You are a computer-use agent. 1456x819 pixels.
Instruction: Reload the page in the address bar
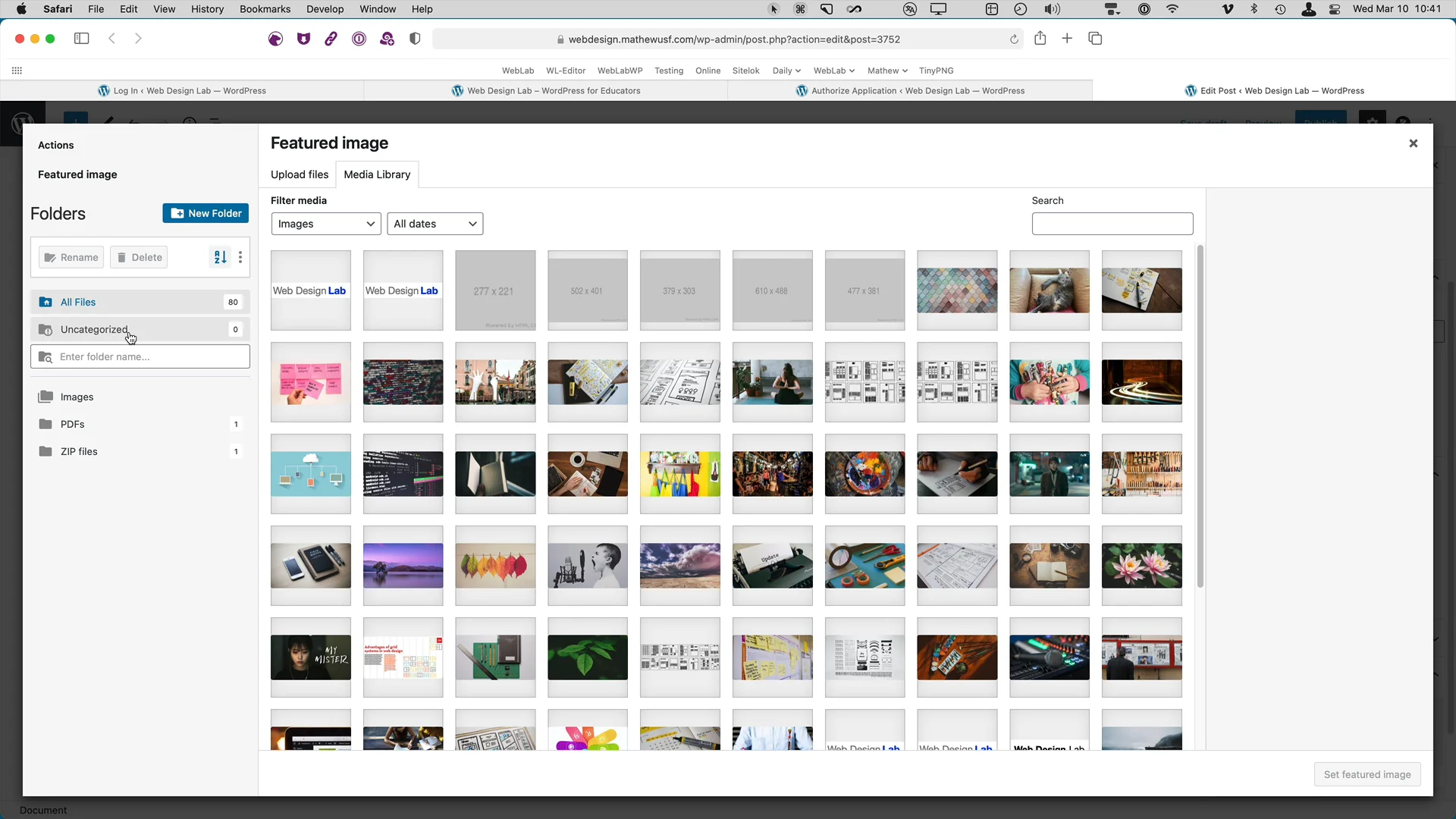pyautogui.click(x=1014, y=39)
